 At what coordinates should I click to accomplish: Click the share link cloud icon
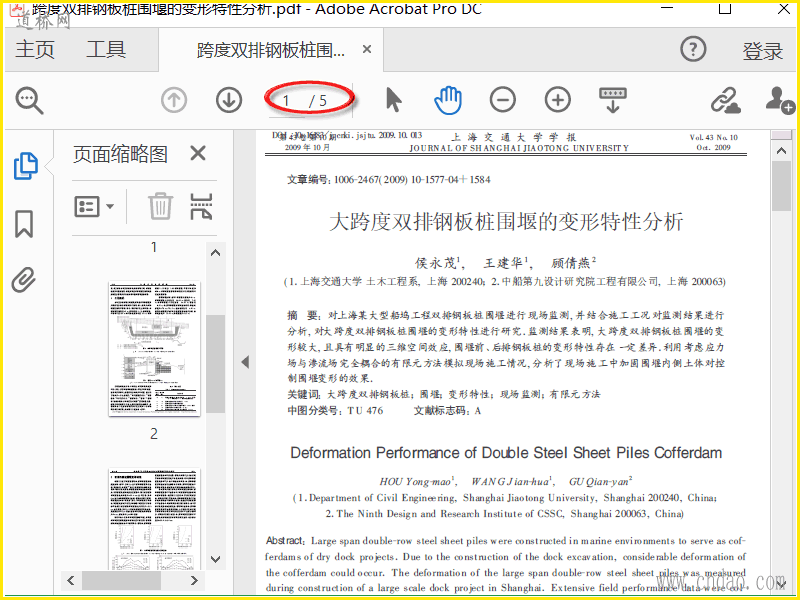pyautogui.click(x=726, y=100)
